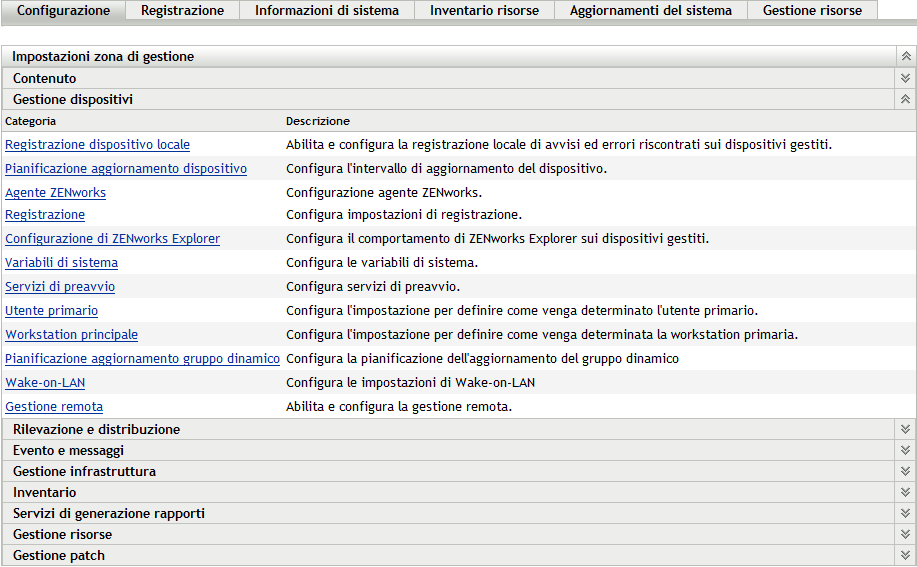Click the Descrizione column header

point(318,121)
